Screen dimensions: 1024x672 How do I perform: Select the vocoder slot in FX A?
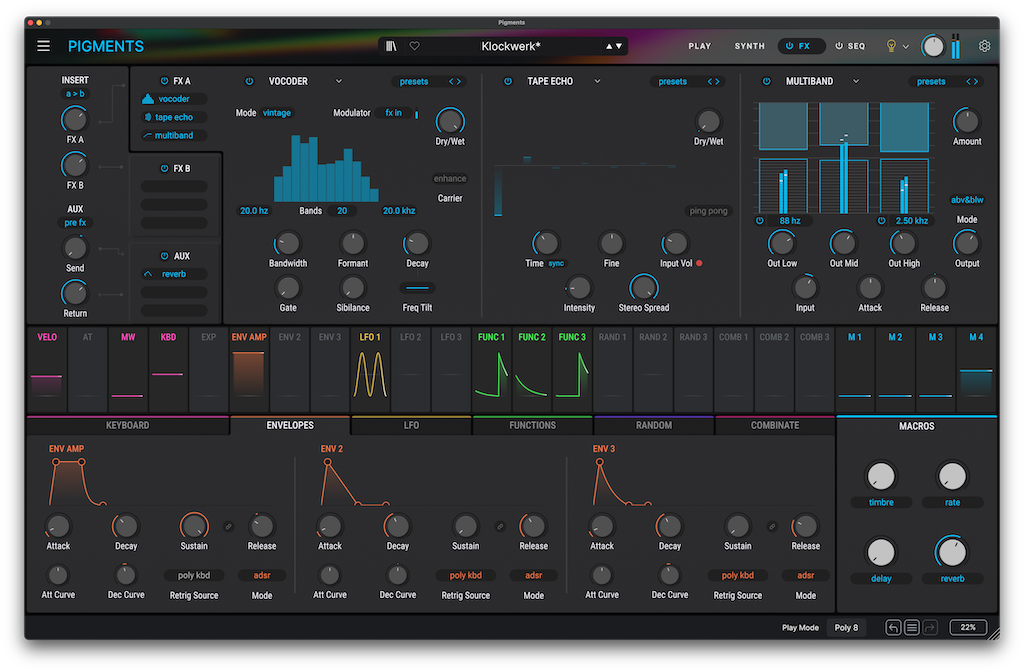point(174,99)
